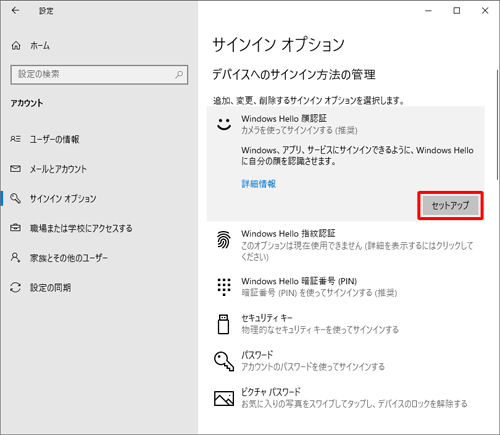Click the key icon for サインイン オプション
The image size is (500, 435).
pyautogui.click(x=15, y=198)
